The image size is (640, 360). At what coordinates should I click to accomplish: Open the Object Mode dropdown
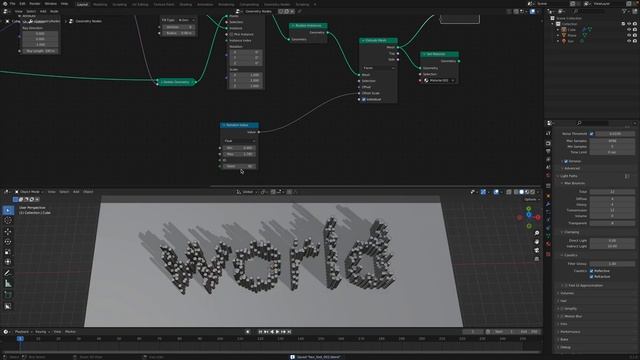29,192
